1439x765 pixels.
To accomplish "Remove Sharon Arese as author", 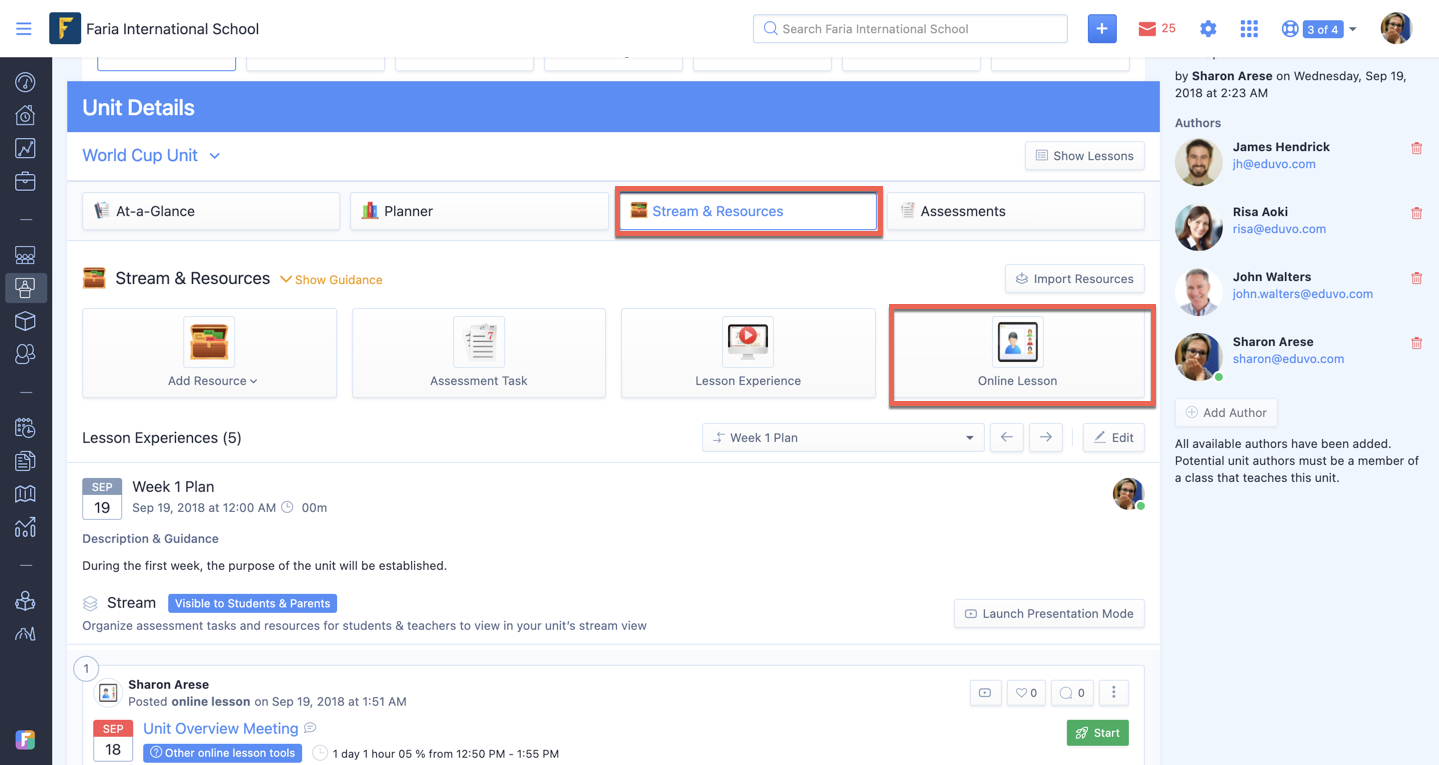I will pyautogui.click(x=1416, y=343).
